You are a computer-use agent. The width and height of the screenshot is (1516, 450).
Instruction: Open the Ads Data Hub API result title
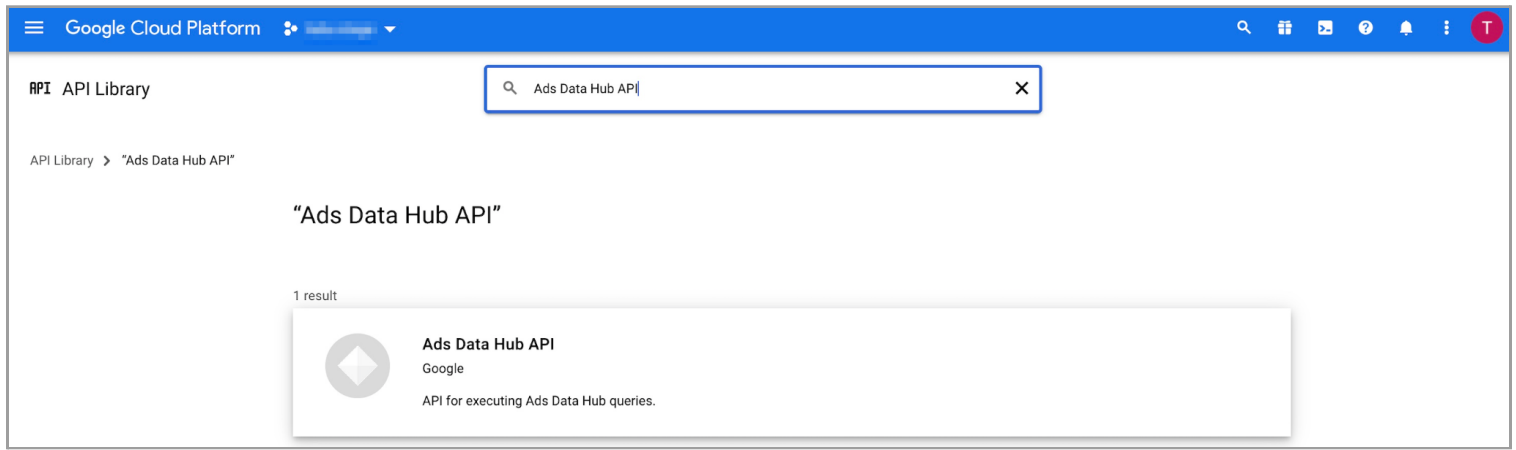coord(488,344)
